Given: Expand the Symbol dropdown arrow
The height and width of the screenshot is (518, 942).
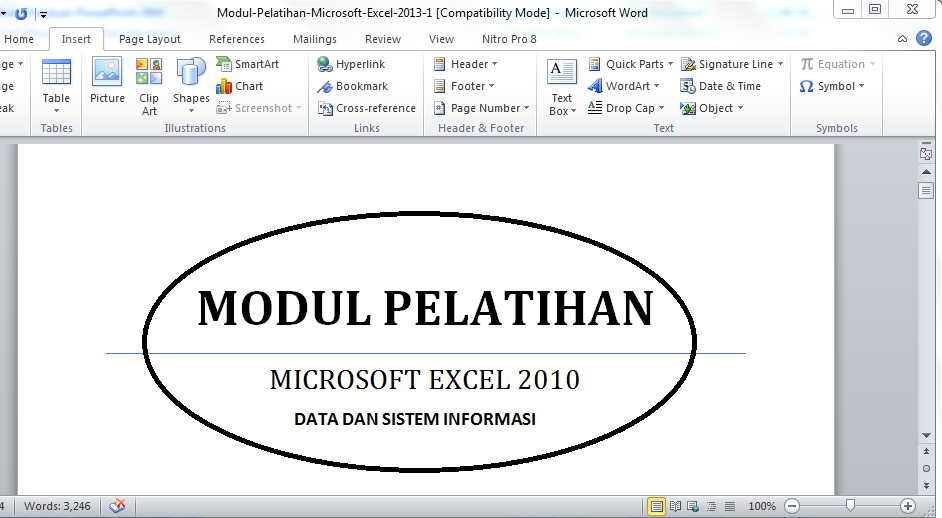Looking at the screenshot, I should pyautogui.click(x=861, y=86).
